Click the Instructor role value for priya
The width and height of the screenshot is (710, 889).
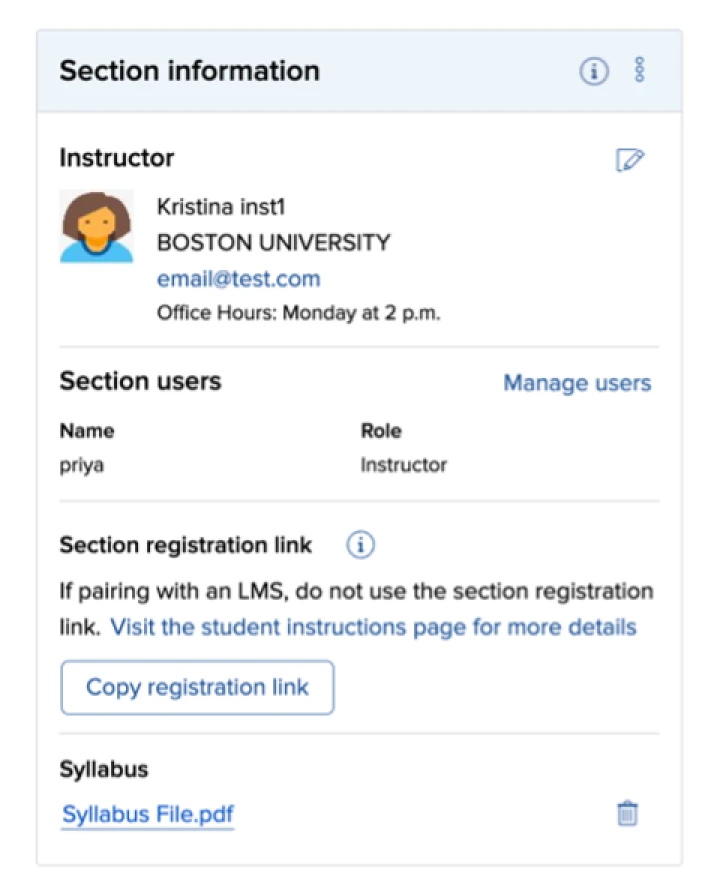tap(404, 465)
